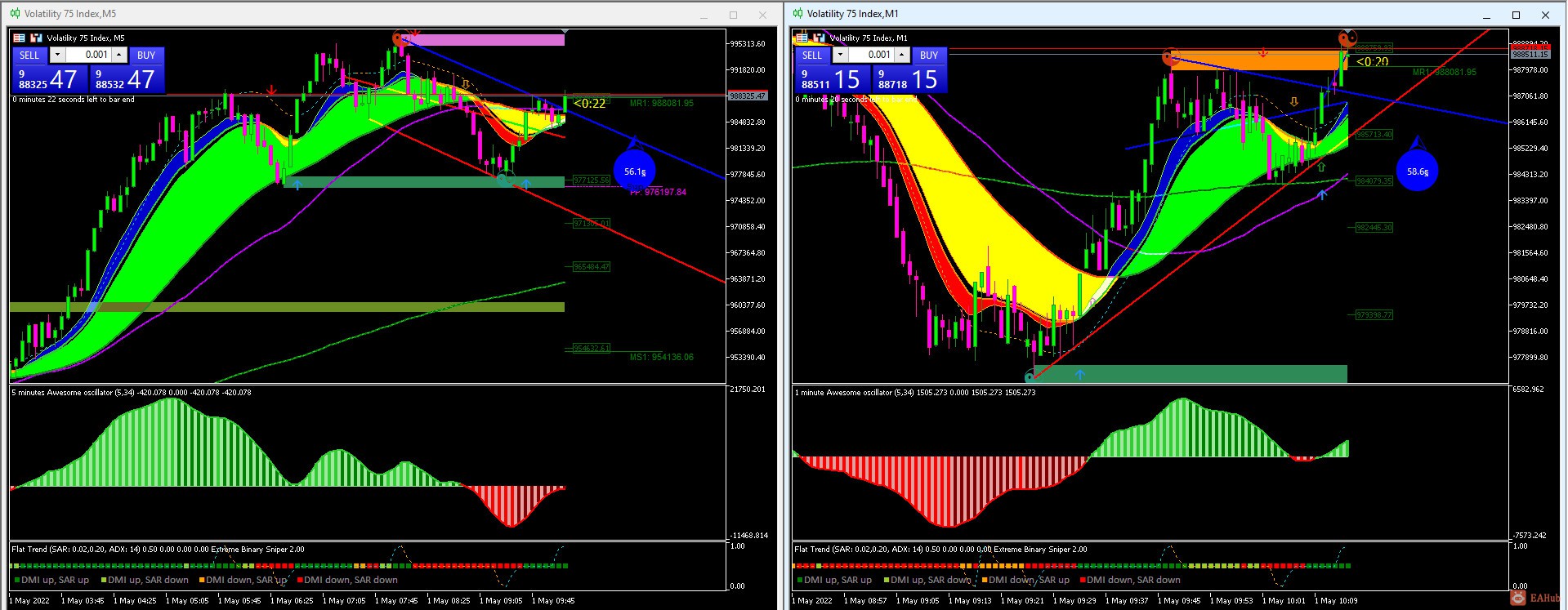Click the orange rectangle zone atop M1 chart
1568x610 pixels.
pyautogui.click(x=1258, y=60)
